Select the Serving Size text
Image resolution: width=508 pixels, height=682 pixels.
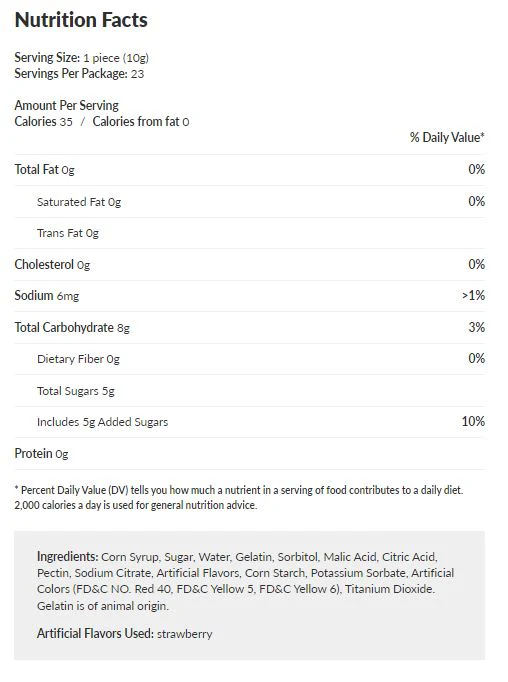point(81,57)
